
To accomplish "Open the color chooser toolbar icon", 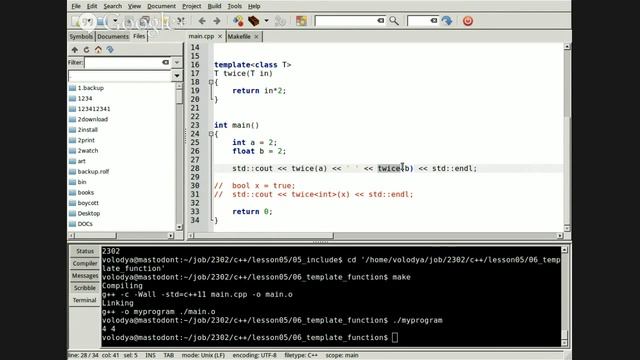I will click(x=302, y=21).
